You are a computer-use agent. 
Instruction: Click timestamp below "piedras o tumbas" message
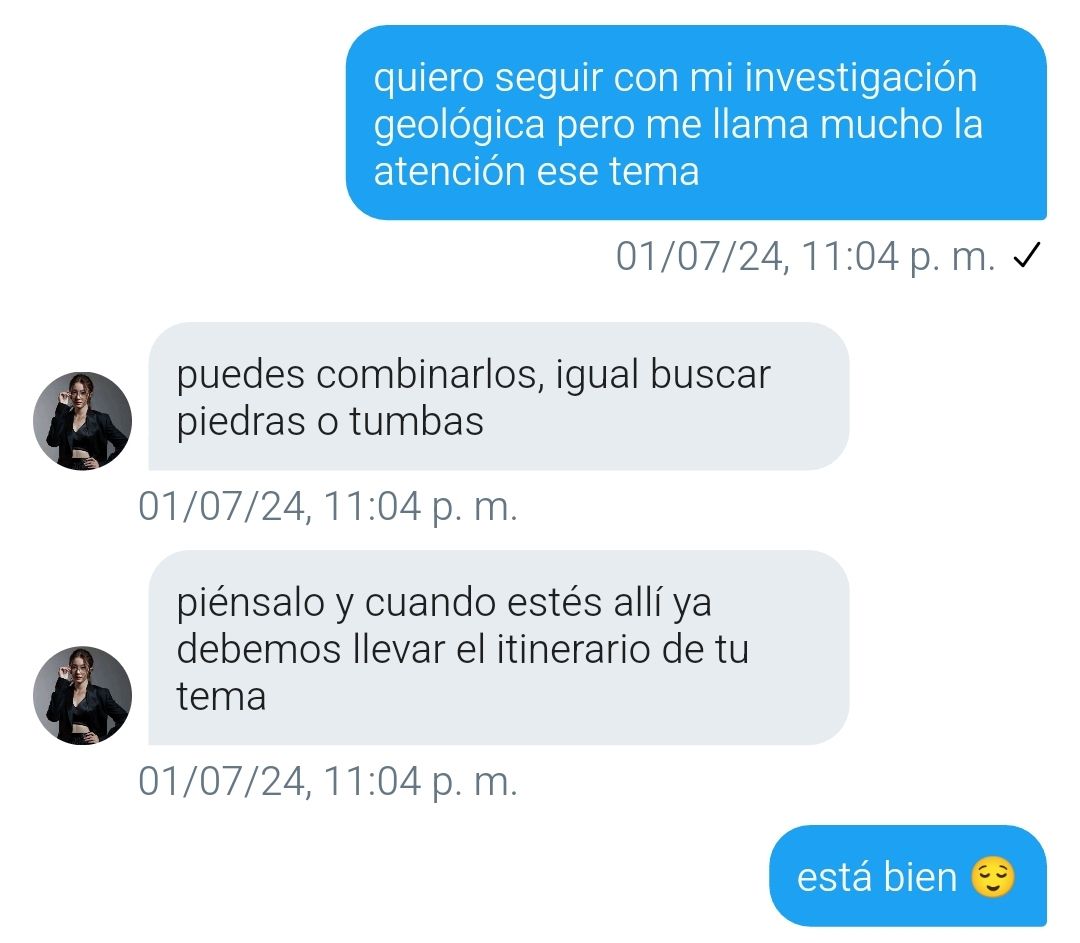(x=328, y=506)
